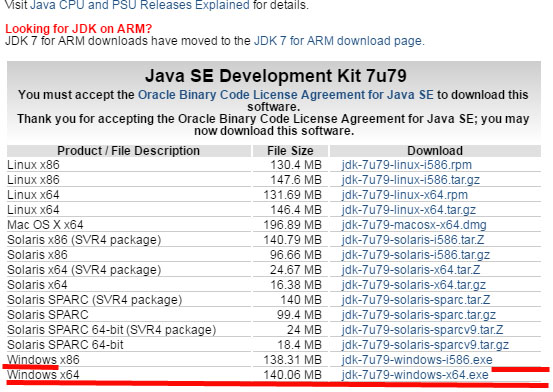The height and width of the screenshot is (392, 553).
Task: Download jdk-7u79-solaris-sparc.tar.Z
Action: click(x=416, y=300)
